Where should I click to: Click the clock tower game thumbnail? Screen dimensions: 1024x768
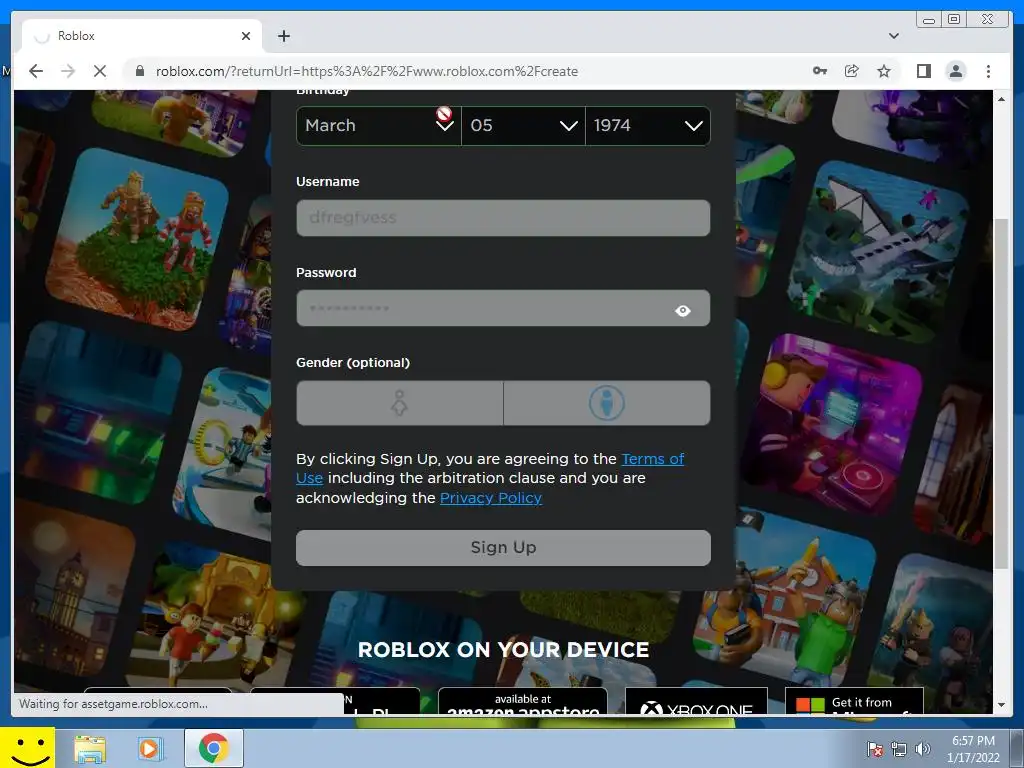[73, 588]
